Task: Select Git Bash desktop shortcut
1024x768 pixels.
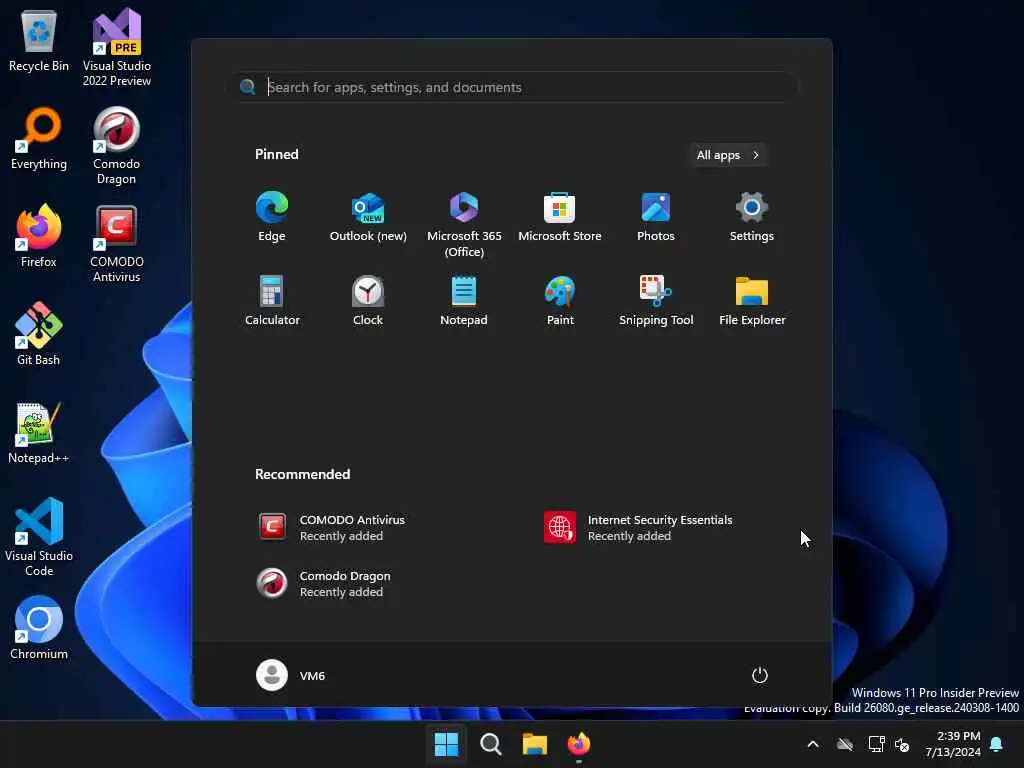Action: tap(39, 334)
